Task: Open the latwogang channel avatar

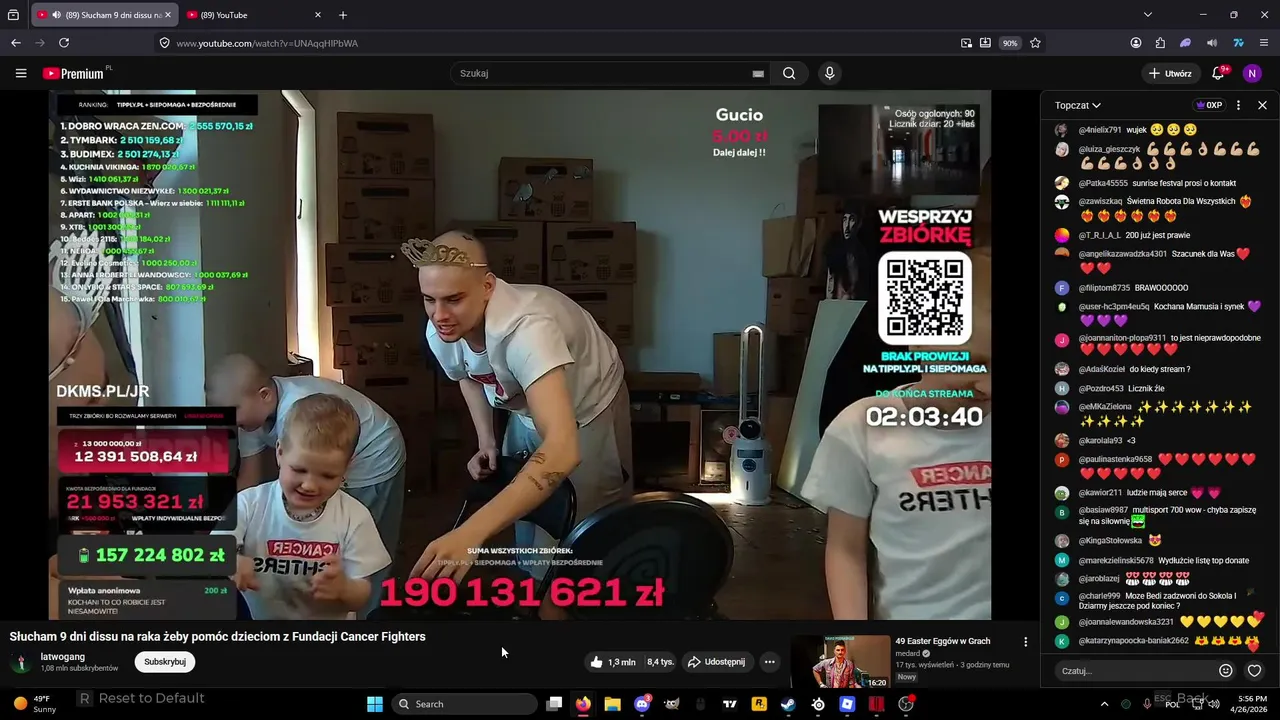Action: (x=20, y=662)
